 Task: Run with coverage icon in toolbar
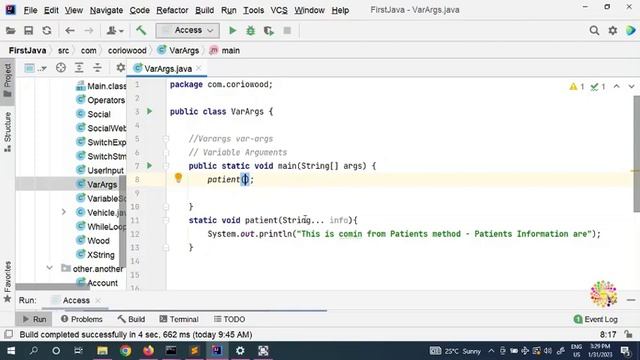tap(269, 31)
